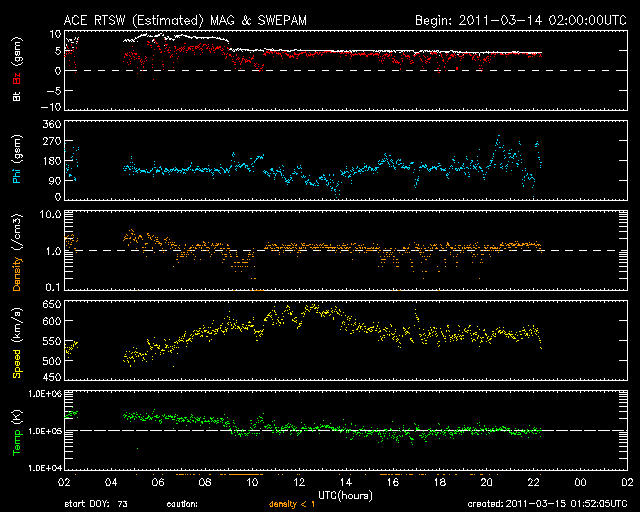Click the red "Bz" axis label
The width and height of the screenshot is (640, 512).
click(x=17, y=78)
